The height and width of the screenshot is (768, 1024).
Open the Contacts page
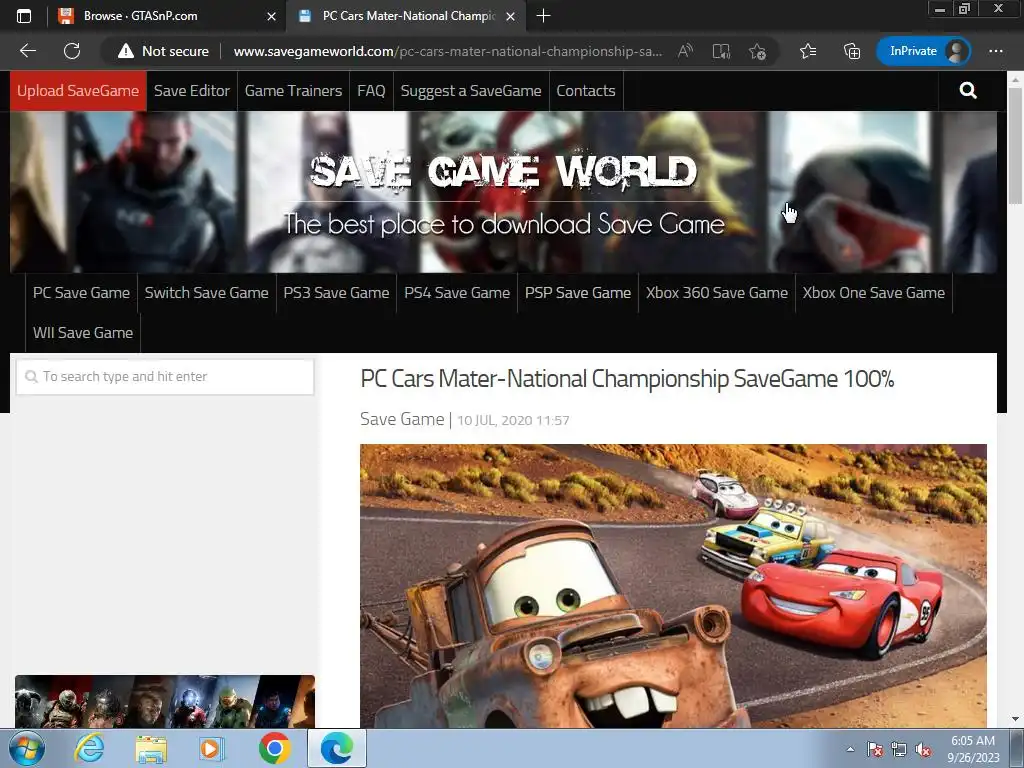586,91
